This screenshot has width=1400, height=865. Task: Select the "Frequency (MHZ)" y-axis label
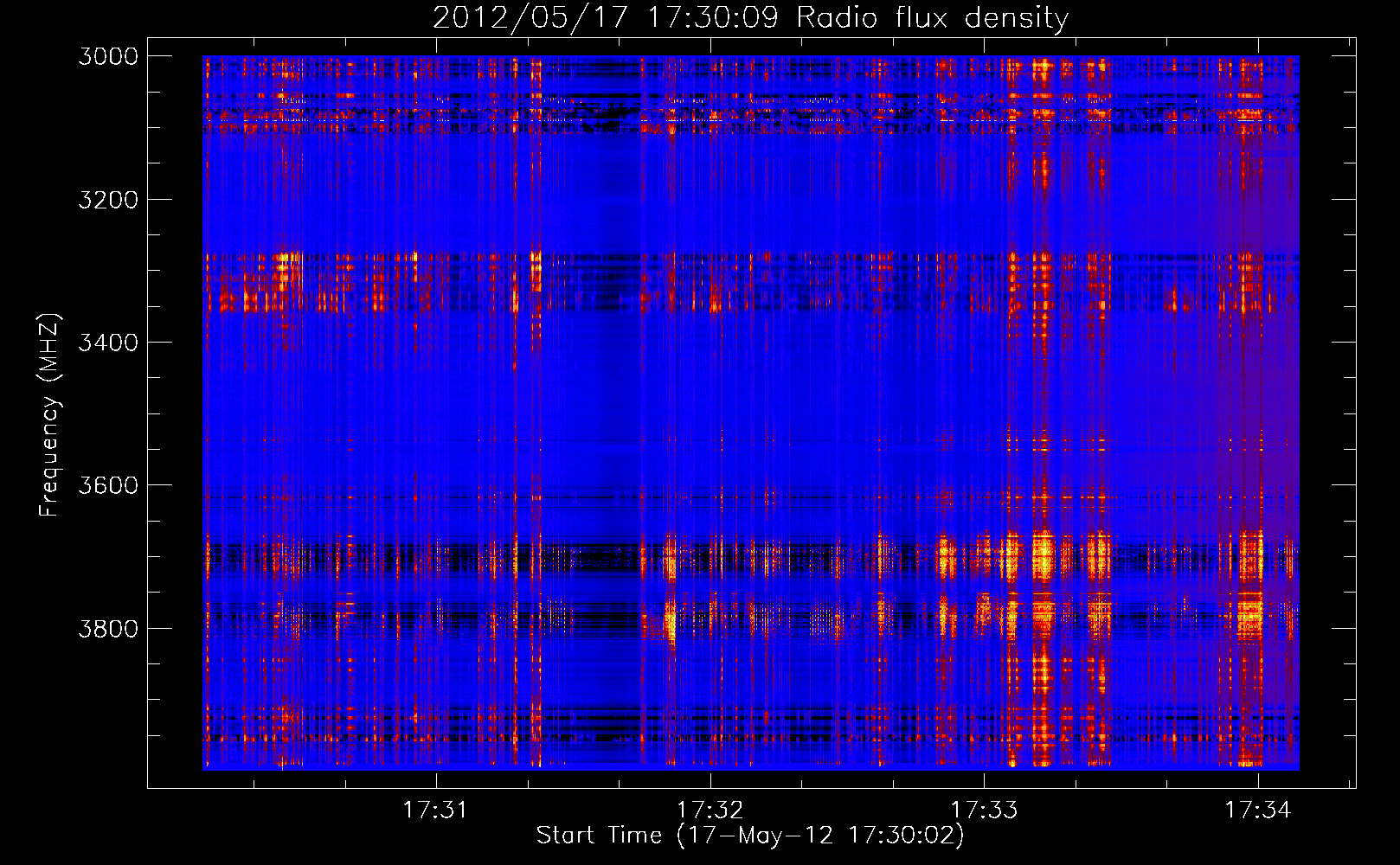coord(49,415)
